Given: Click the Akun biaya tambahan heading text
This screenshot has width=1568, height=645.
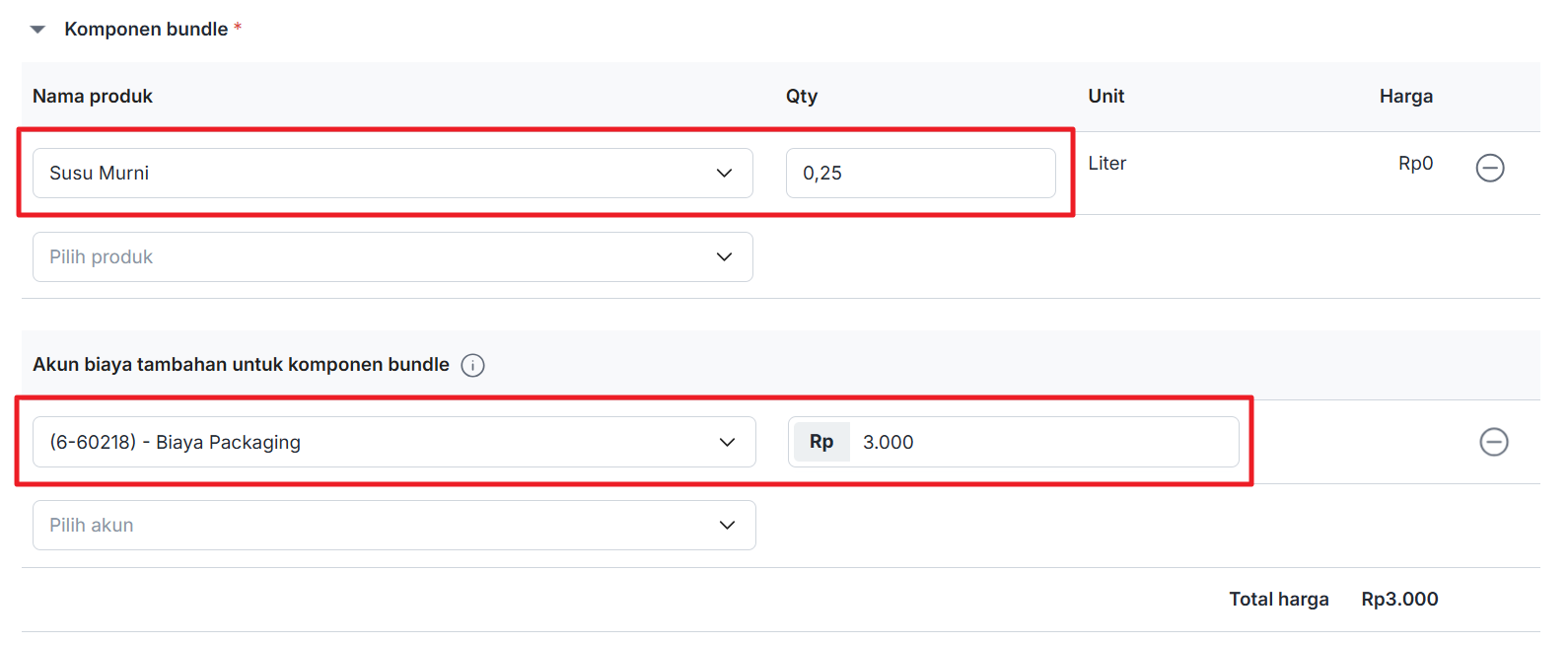Looking at the screenshot, I should (x=241, y=365).
